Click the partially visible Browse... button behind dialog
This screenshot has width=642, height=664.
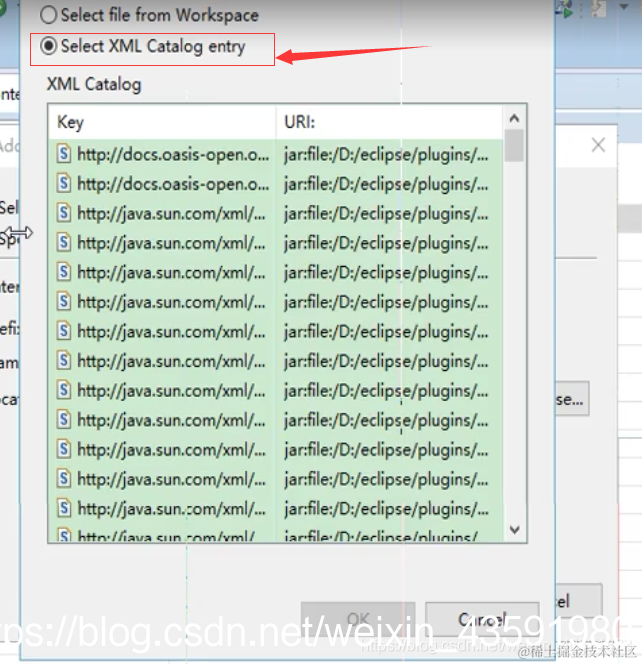click(572, 398)
